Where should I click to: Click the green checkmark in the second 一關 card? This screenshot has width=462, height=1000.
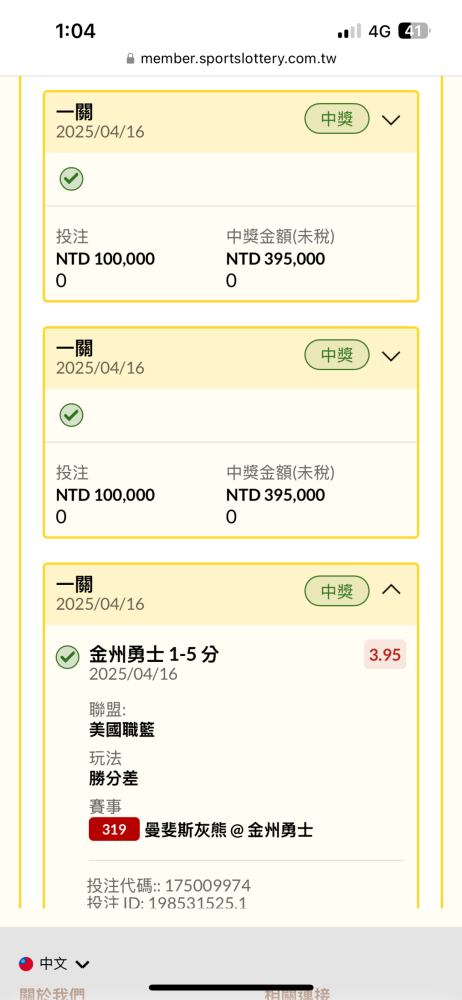pyautogui.click(x=71, y=415)
